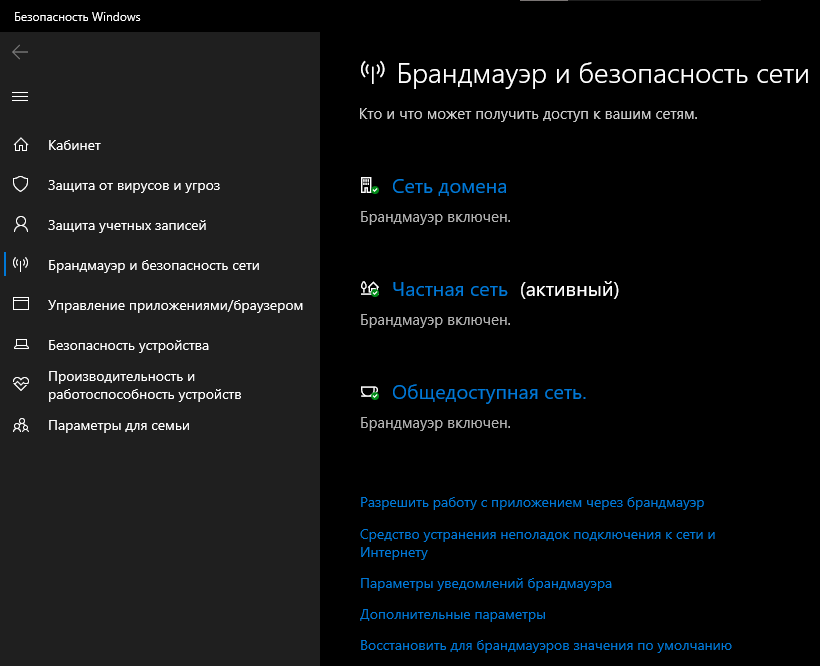Click Брандмауэр включен under Сеть домена
820x666 pixels.
pyautogui.click(x=435, y=217)
